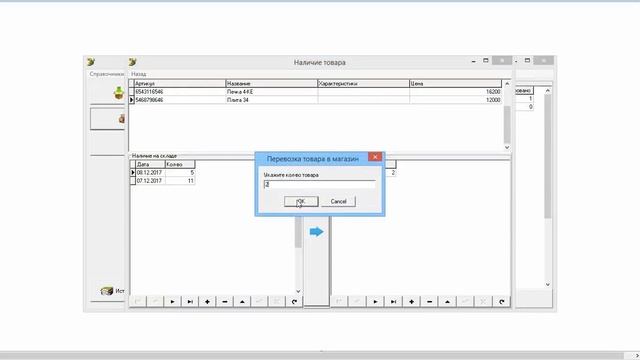Select price cell 16200
The width and height of the screenshot is (640, 360).
click(x=456, y=92)
